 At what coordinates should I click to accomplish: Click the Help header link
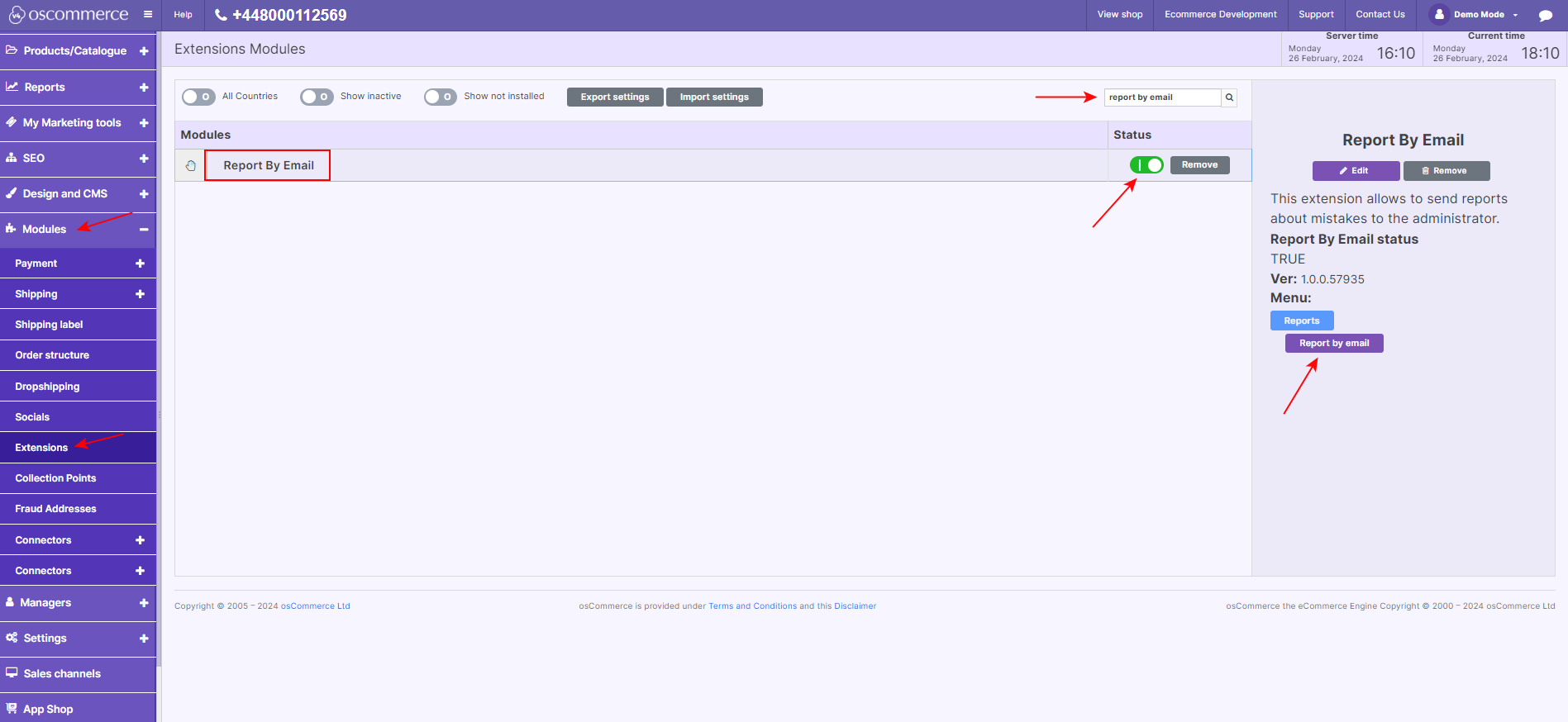tap(183, 15)
